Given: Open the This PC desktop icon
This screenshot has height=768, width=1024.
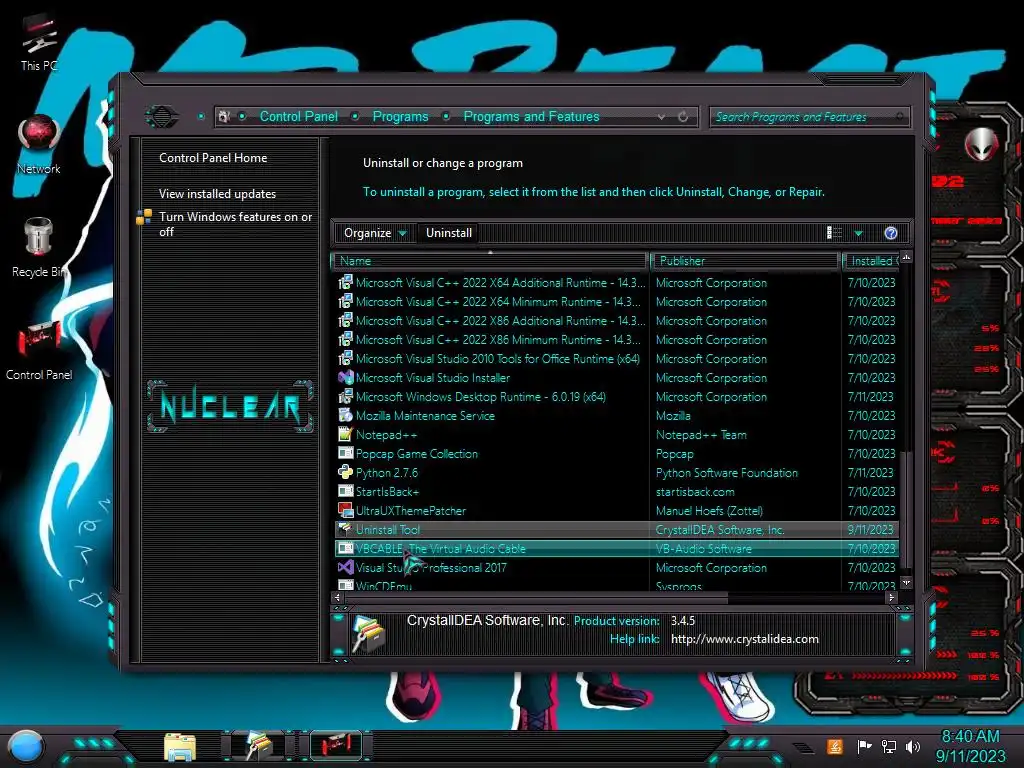Looking at the screenshot, I should pyautogui.click(x=39, y=42).
